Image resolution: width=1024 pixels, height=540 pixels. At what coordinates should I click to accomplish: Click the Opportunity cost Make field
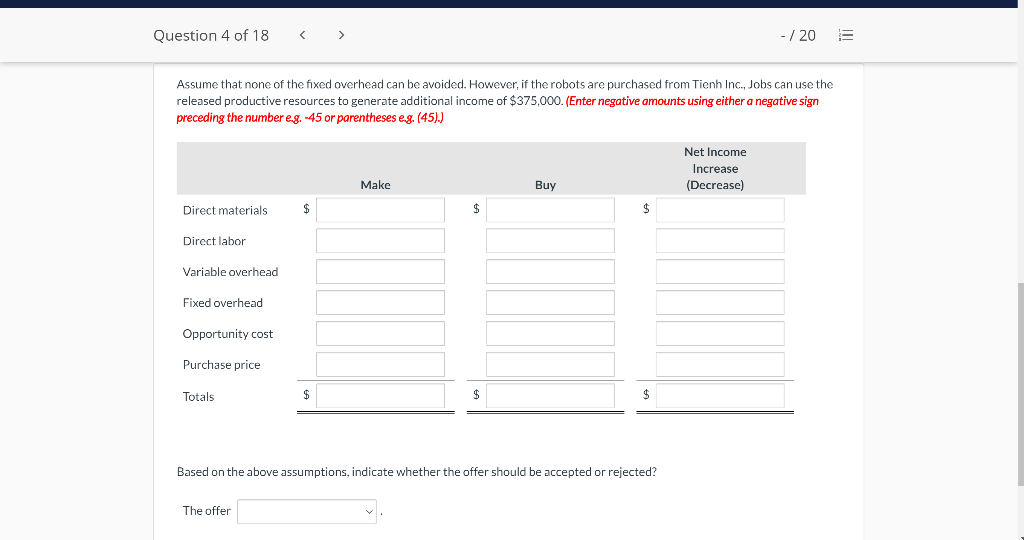click(x=380, y=334)
